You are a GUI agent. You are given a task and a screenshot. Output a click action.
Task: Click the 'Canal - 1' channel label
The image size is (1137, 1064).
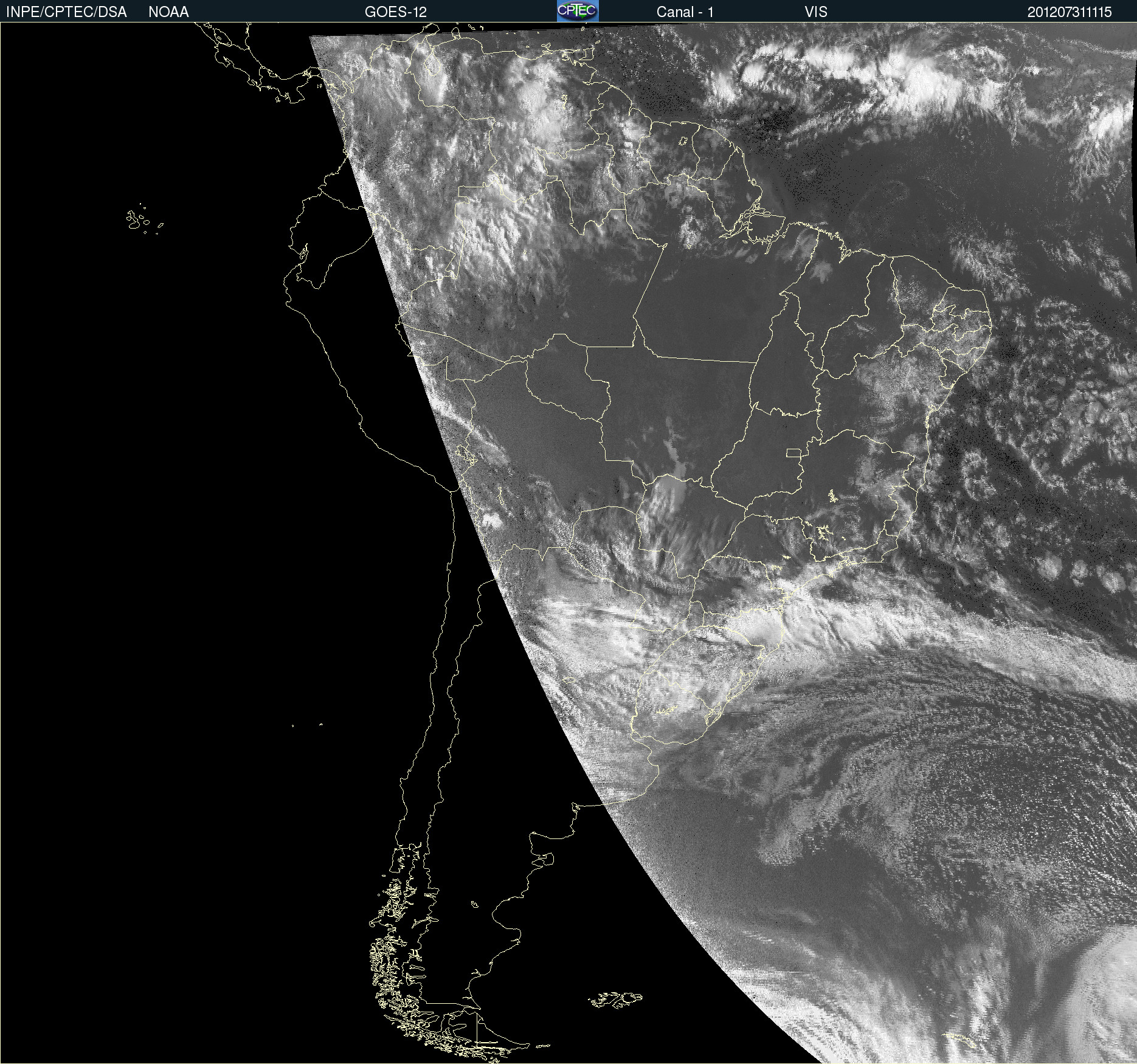(685, 12)
